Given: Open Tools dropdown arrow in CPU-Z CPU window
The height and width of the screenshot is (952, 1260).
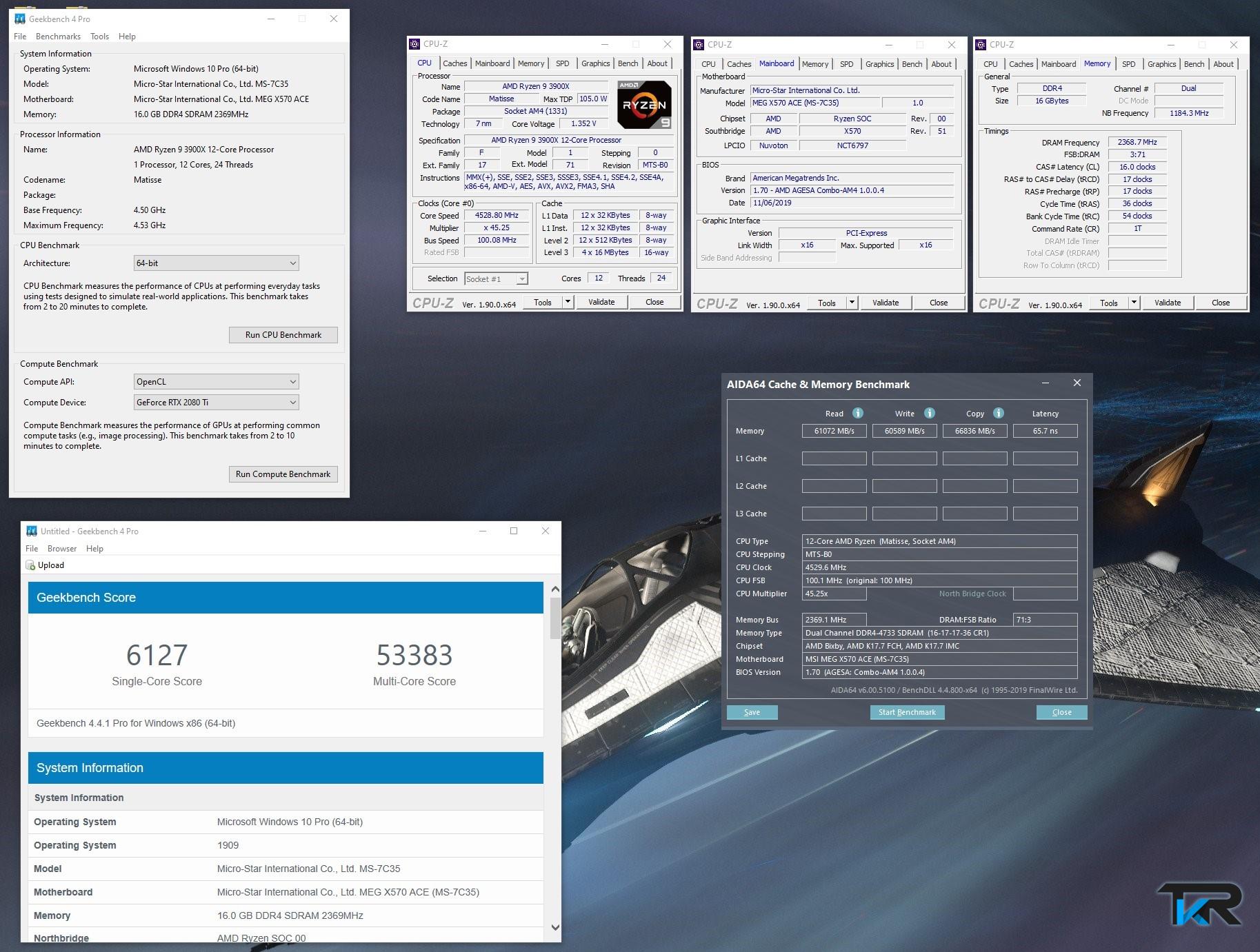Looking at the screenshot, I should 568,302.
